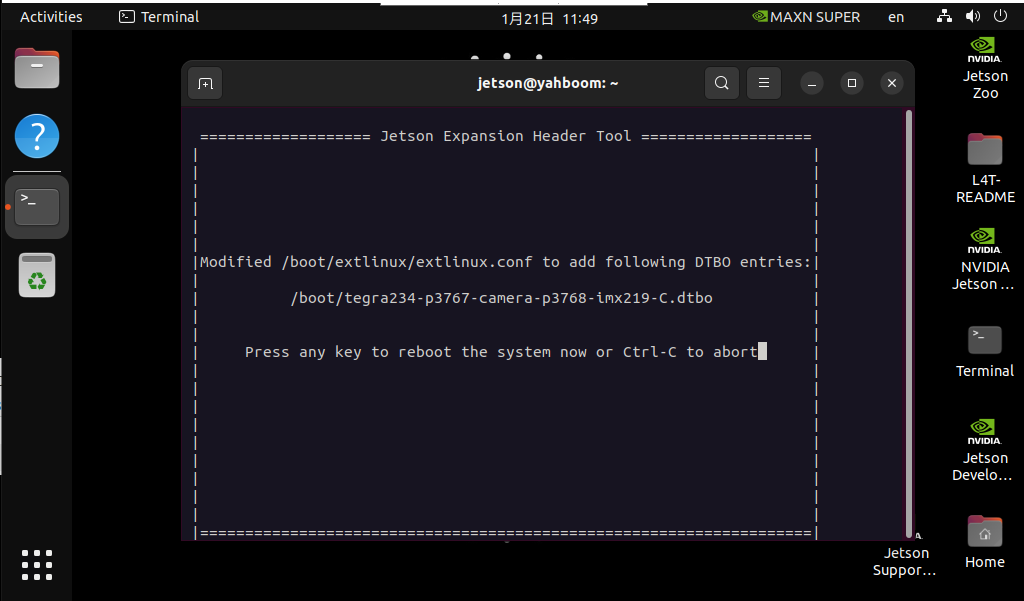Viewport: 1024px width, 601px height.
Task: Close the terminal window
Action: pyautogui.click(x=891, y=83)
